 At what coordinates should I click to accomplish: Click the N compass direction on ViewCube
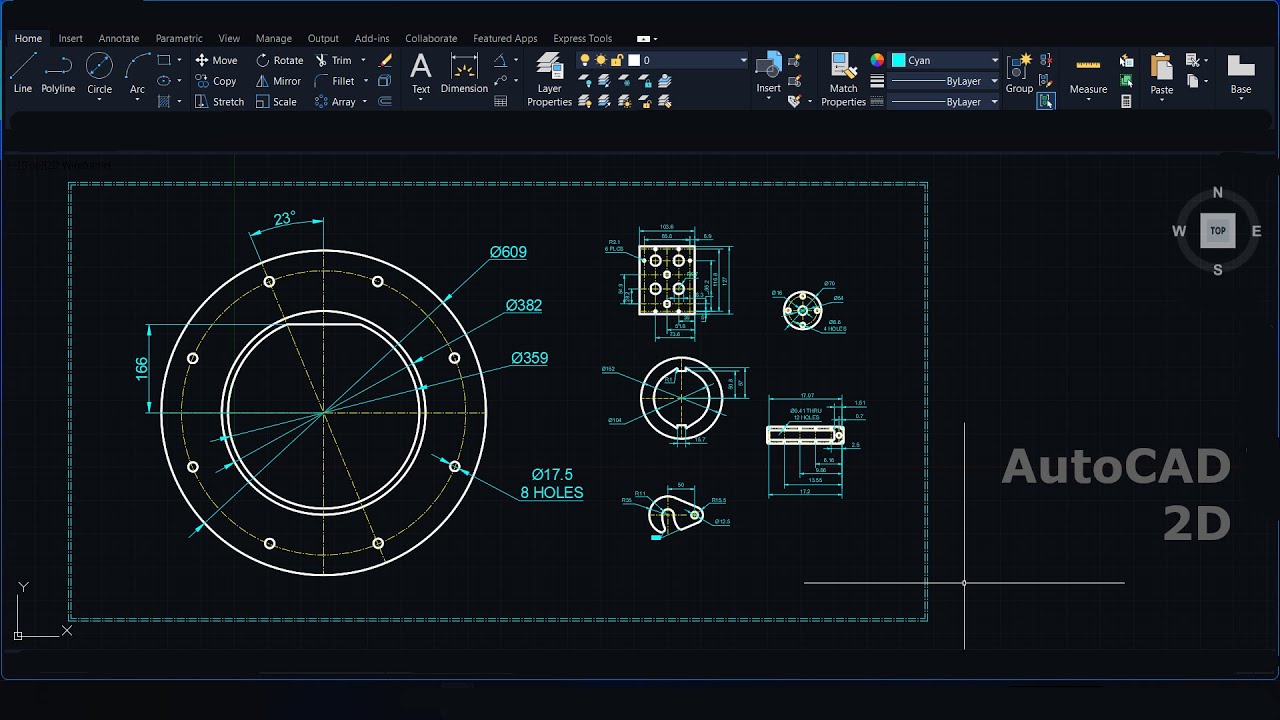tap(1217, 193)
